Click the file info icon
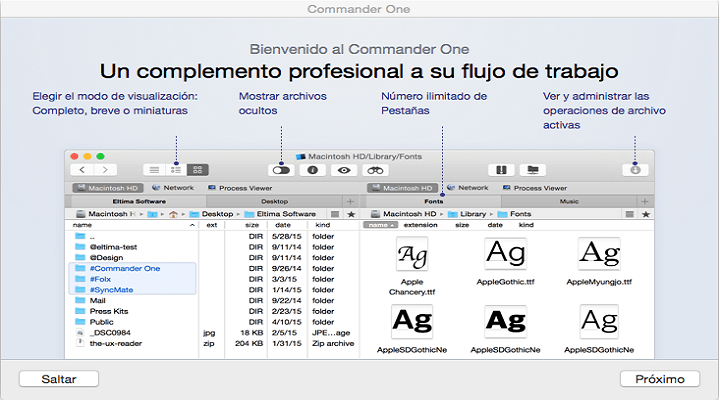Image resolution: width=720 pixels, height=400 pixels. [313, 170]
